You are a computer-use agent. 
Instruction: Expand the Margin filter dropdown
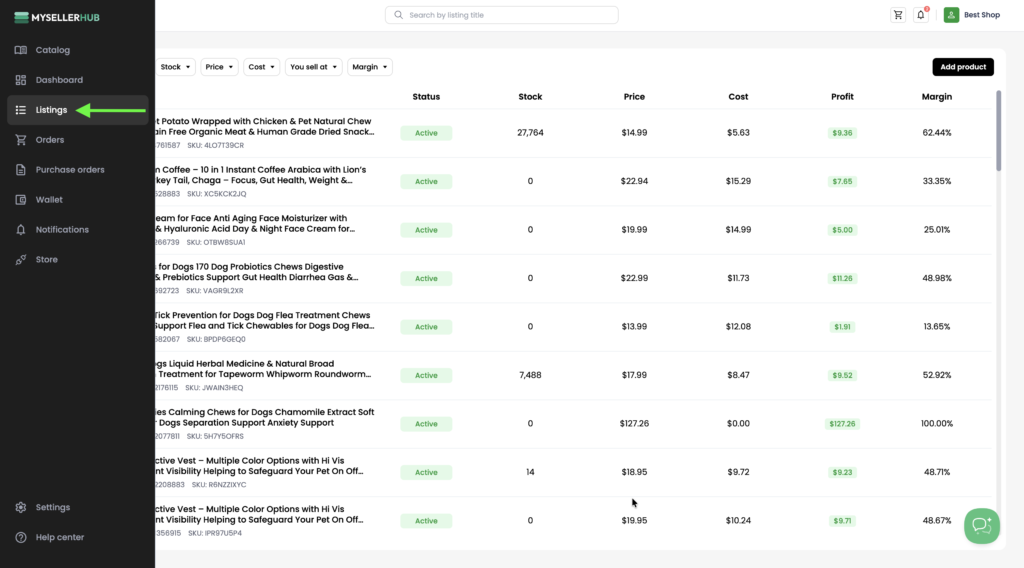(x=370, y=67)
